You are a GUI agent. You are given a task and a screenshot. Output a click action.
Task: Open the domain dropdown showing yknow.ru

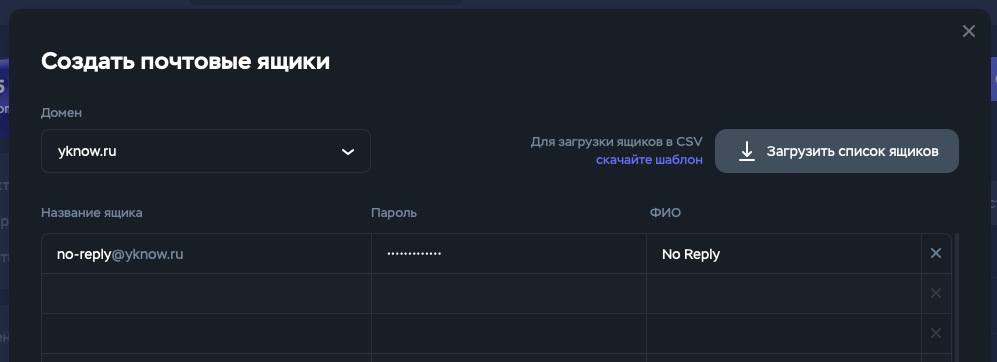[206, 151]
